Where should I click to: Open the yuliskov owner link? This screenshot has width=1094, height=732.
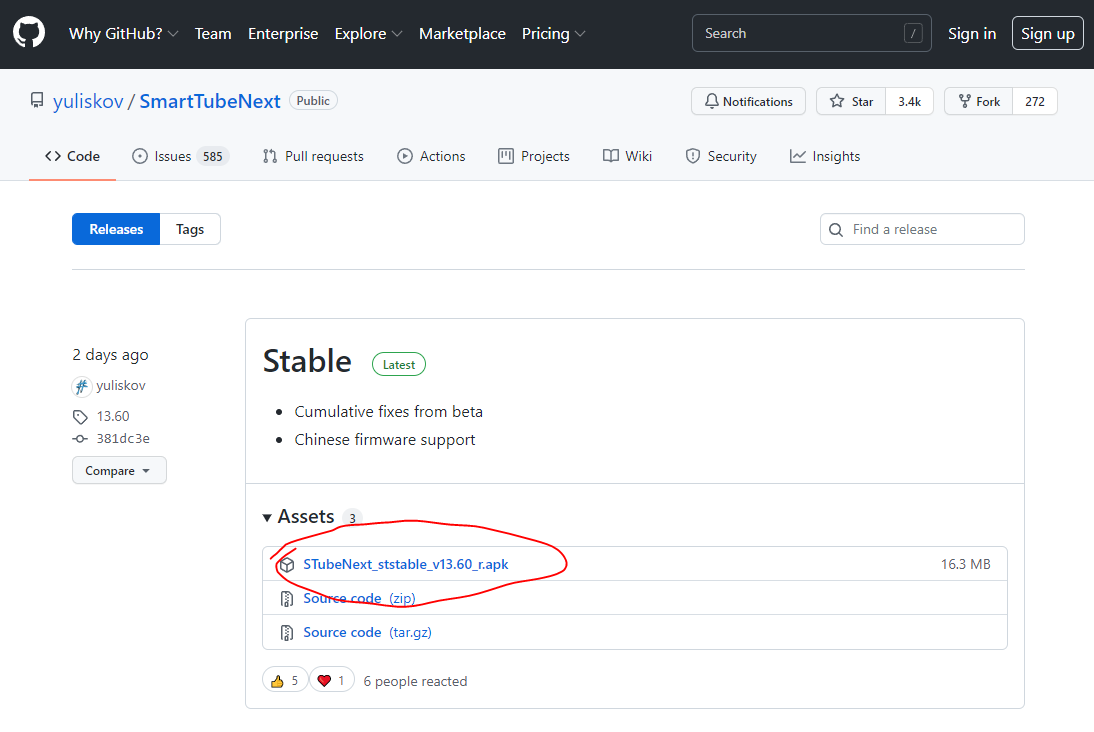tap(88, 101)
